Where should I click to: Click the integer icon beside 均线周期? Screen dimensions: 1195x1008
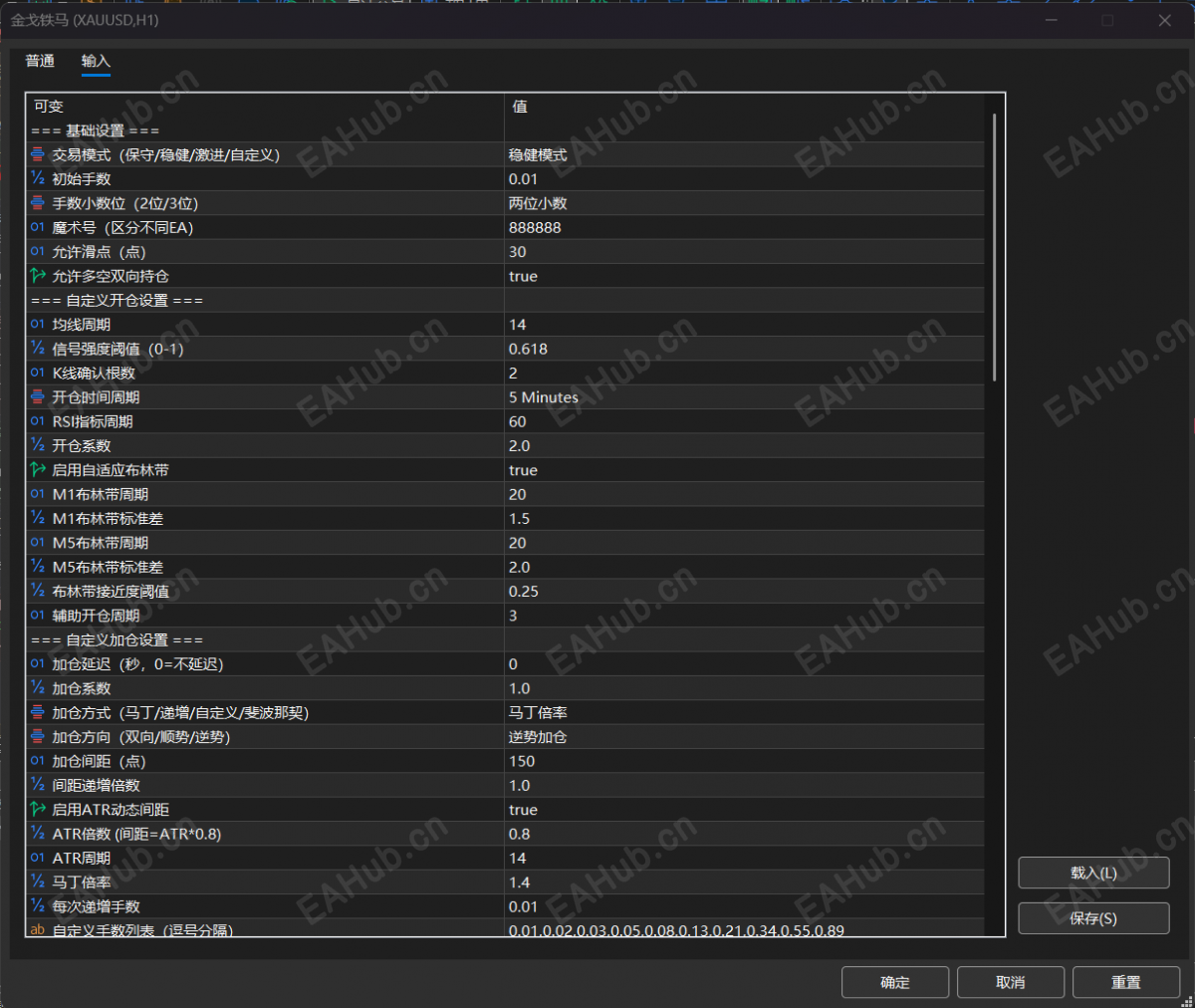(x=38, y=324)
